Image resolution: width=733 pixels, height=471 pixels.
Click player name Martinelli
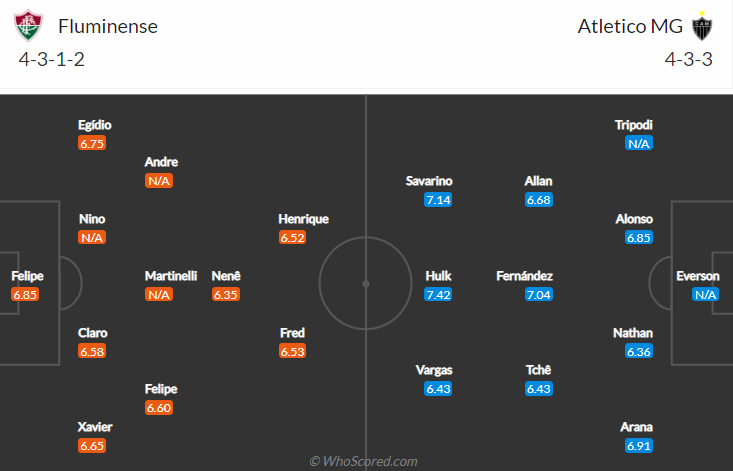pos(171,276)
